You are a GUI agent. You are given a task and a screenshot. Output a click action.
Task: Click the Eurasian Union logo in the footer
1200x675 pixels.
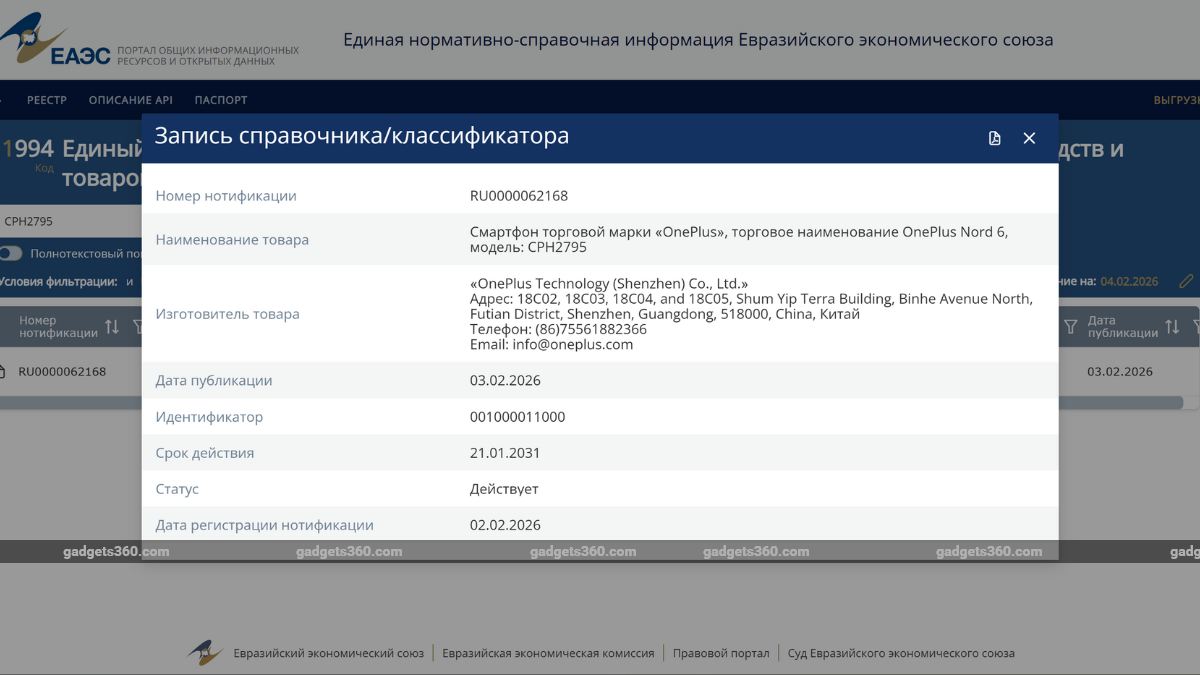pyautogui.click(x=205, y=652)
